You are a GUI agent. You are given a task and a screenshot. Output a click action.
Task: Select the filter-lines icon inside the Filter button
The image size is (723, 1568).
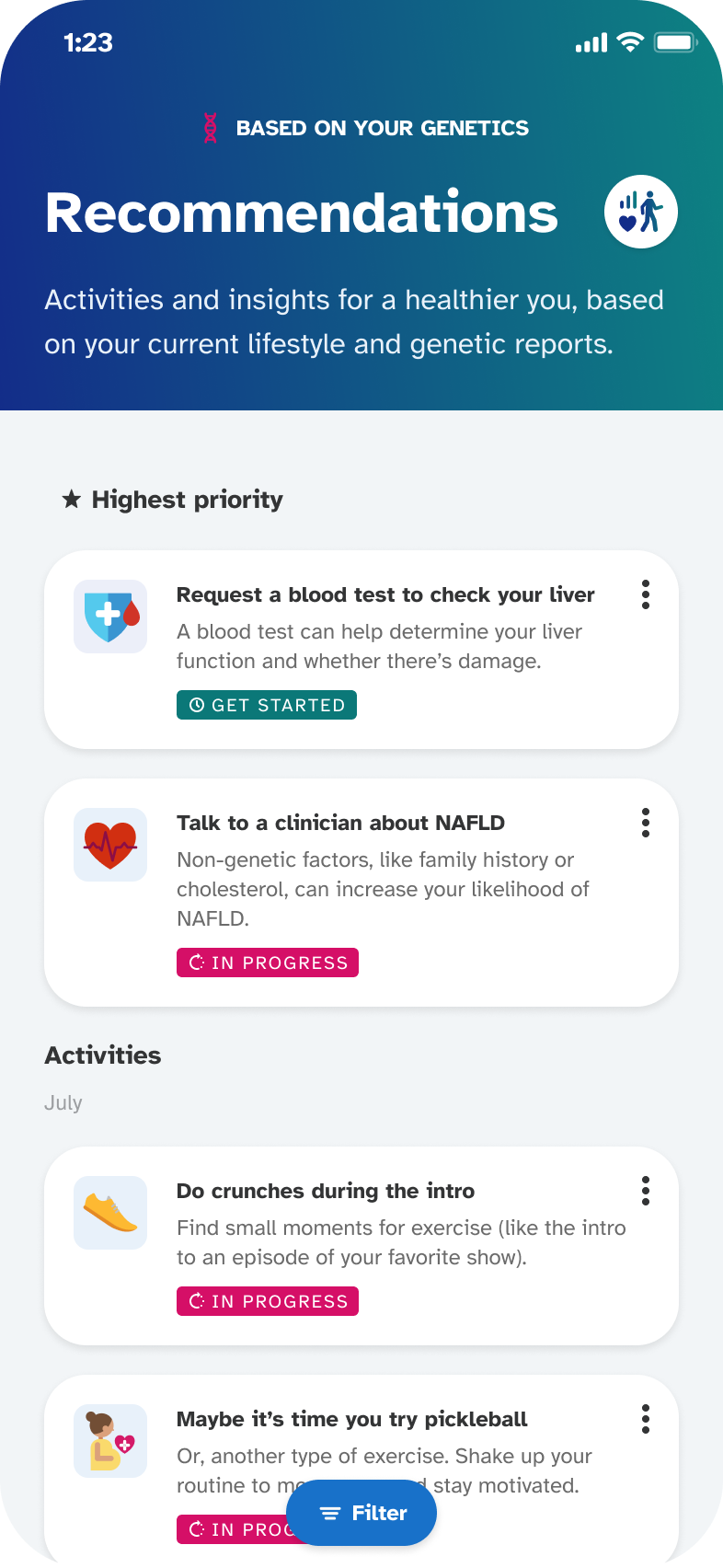328,1512
